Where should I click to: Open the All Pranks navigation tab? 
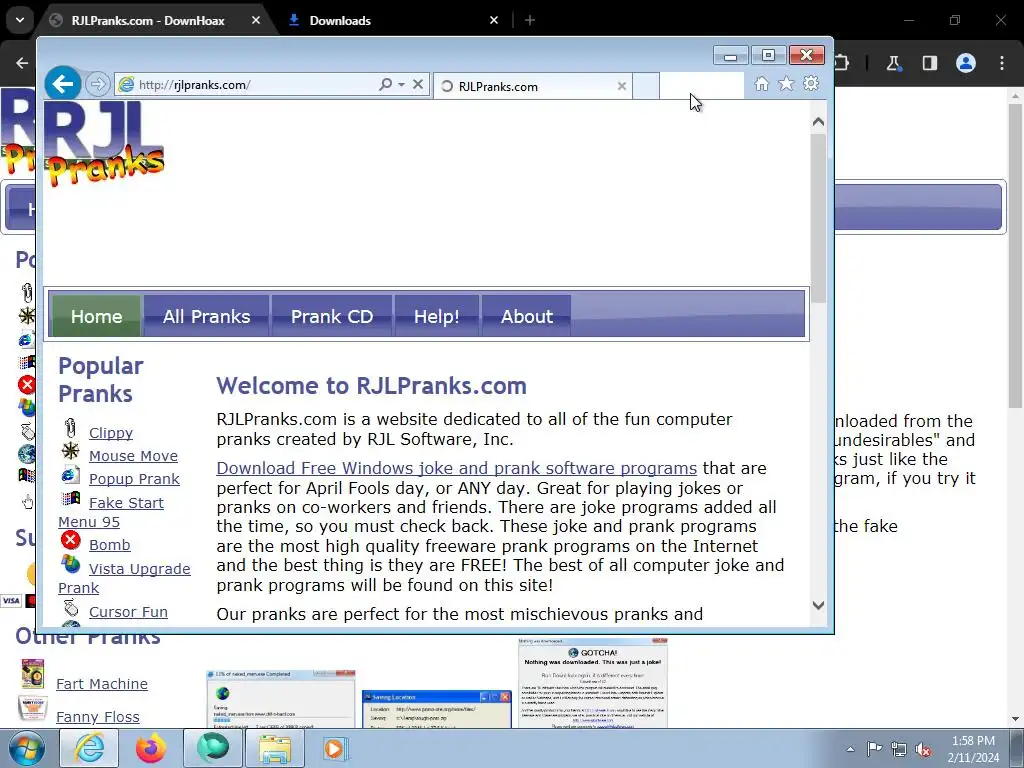206,316
